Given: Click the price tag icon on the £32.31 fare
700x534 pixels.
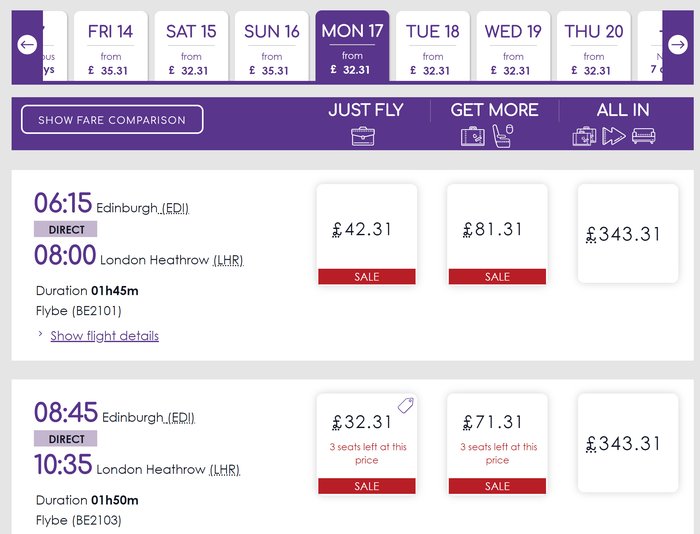Looking at the screenshot, I should [405, 405].
